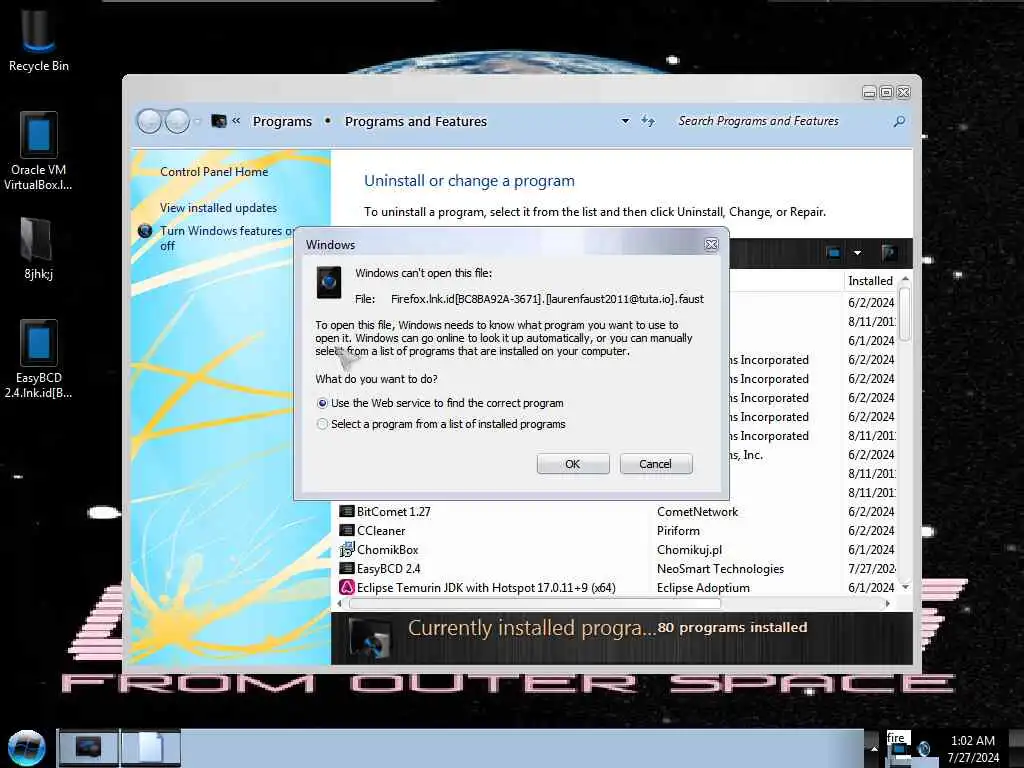
Task: Click the Control Panel icon in address bar
Action: (219, 121)
